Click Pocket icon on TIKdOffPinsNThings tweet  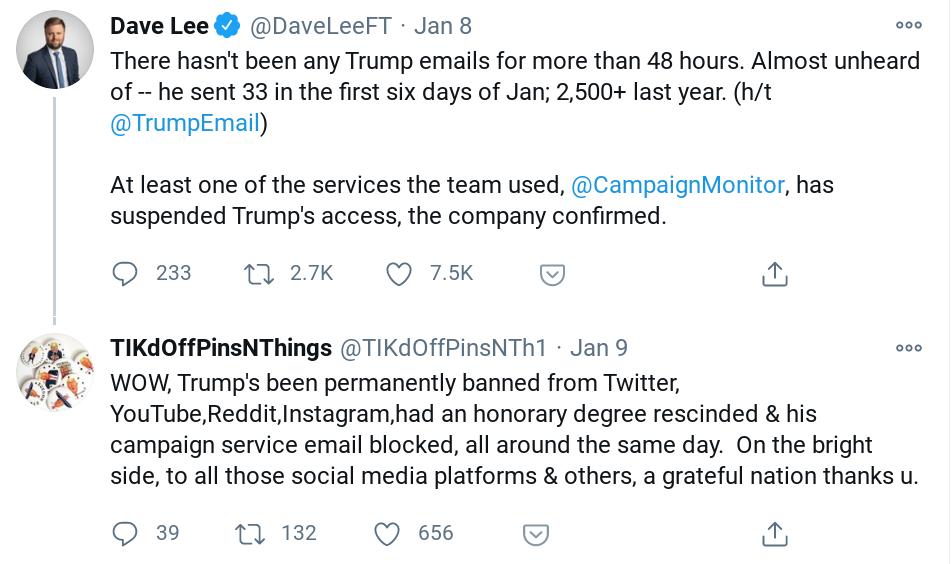[537, 535]
